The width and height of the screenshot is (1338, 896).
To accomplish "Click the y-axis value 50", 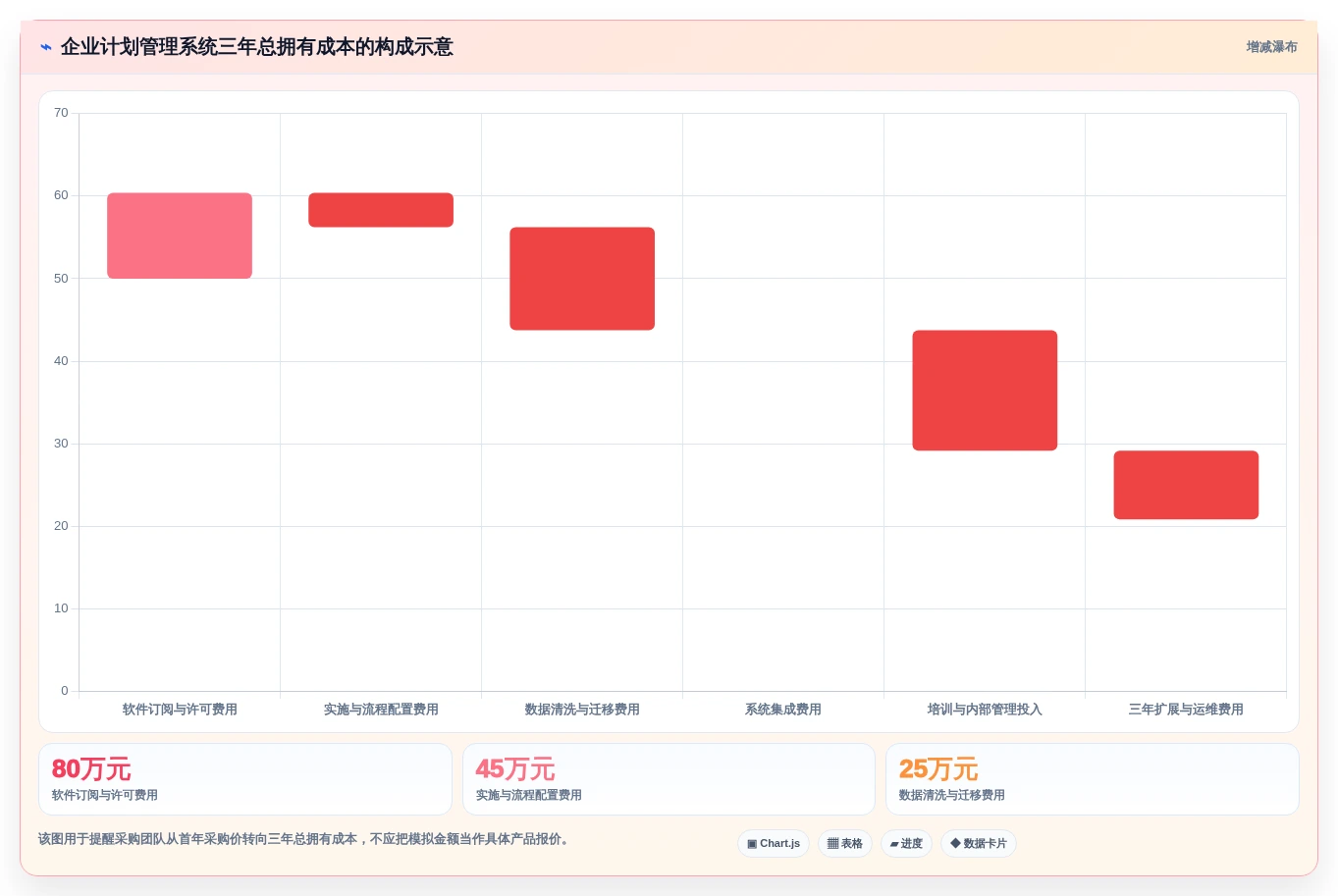I will click(x=61, y=279).
